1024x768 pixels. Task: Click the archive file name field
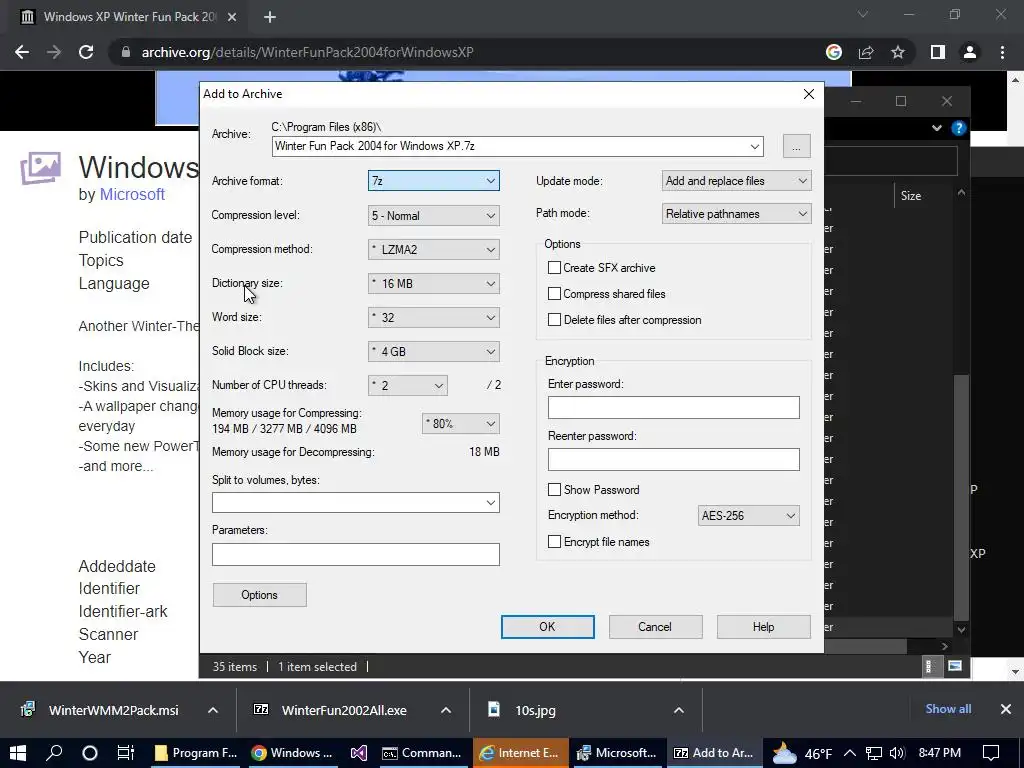[x=517, y=146]
